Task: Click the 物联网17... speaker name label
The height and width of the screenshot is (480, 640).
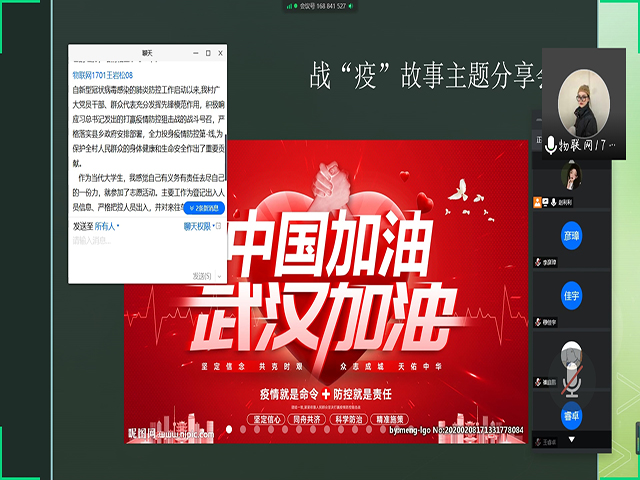Action: click(587, 145)
